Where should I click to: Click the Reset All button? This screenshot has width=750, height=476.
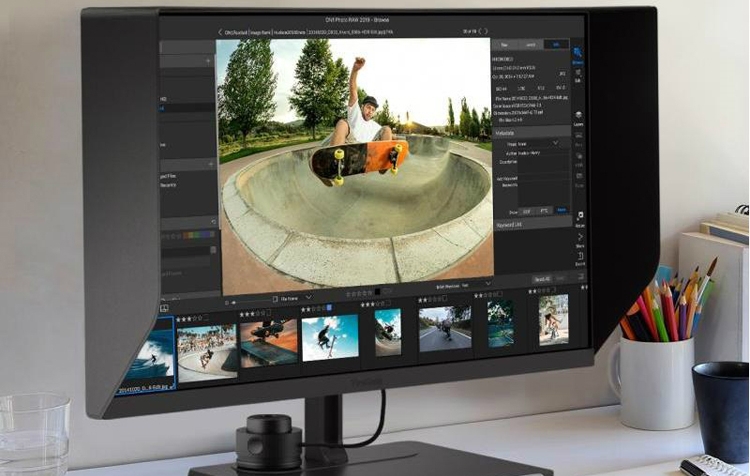click(x=541, y=280)
